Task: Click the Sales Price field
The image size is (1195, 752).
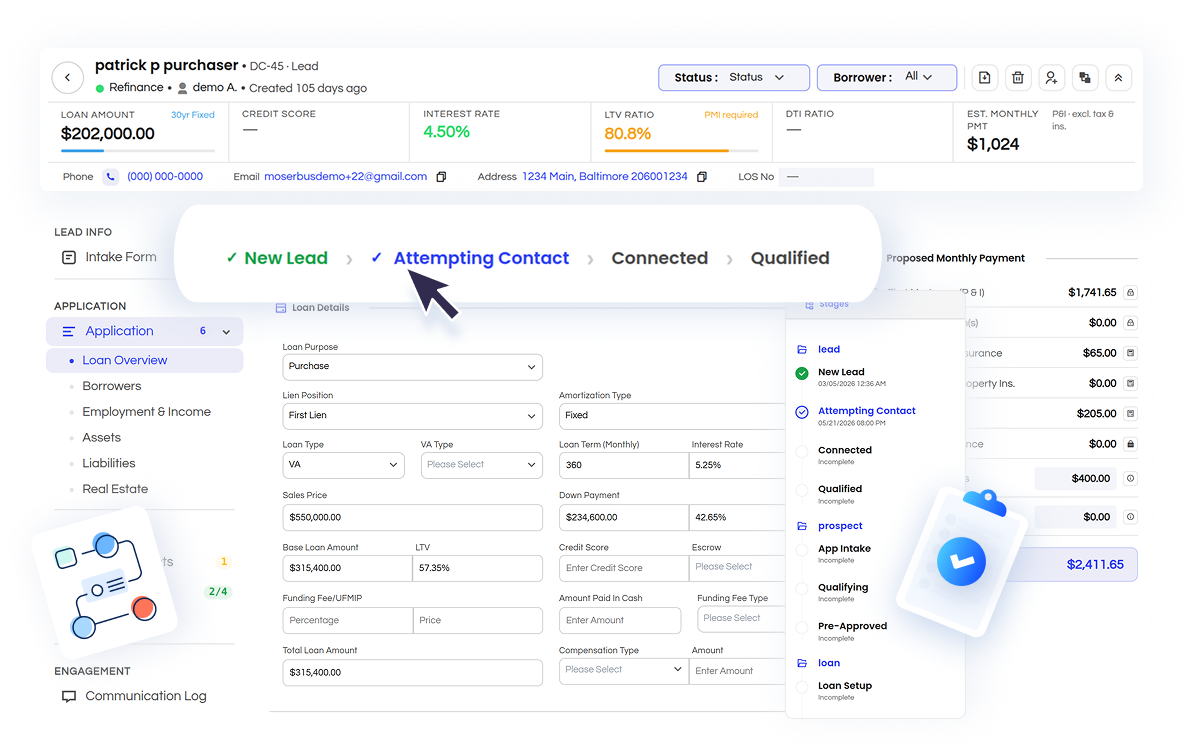Action: [x=412, y=517]
